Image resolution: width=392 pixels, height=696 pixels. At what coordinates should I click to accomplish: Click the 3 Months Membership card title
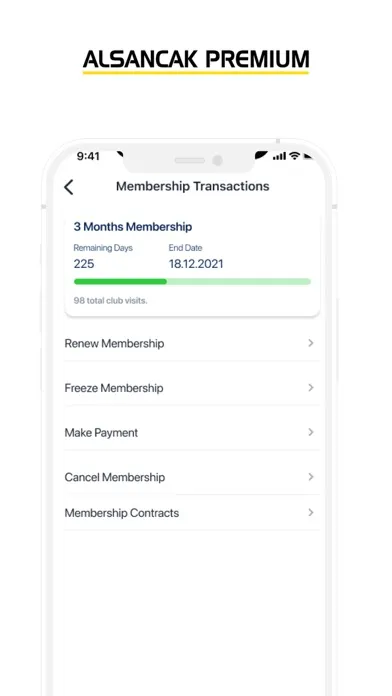133,227
